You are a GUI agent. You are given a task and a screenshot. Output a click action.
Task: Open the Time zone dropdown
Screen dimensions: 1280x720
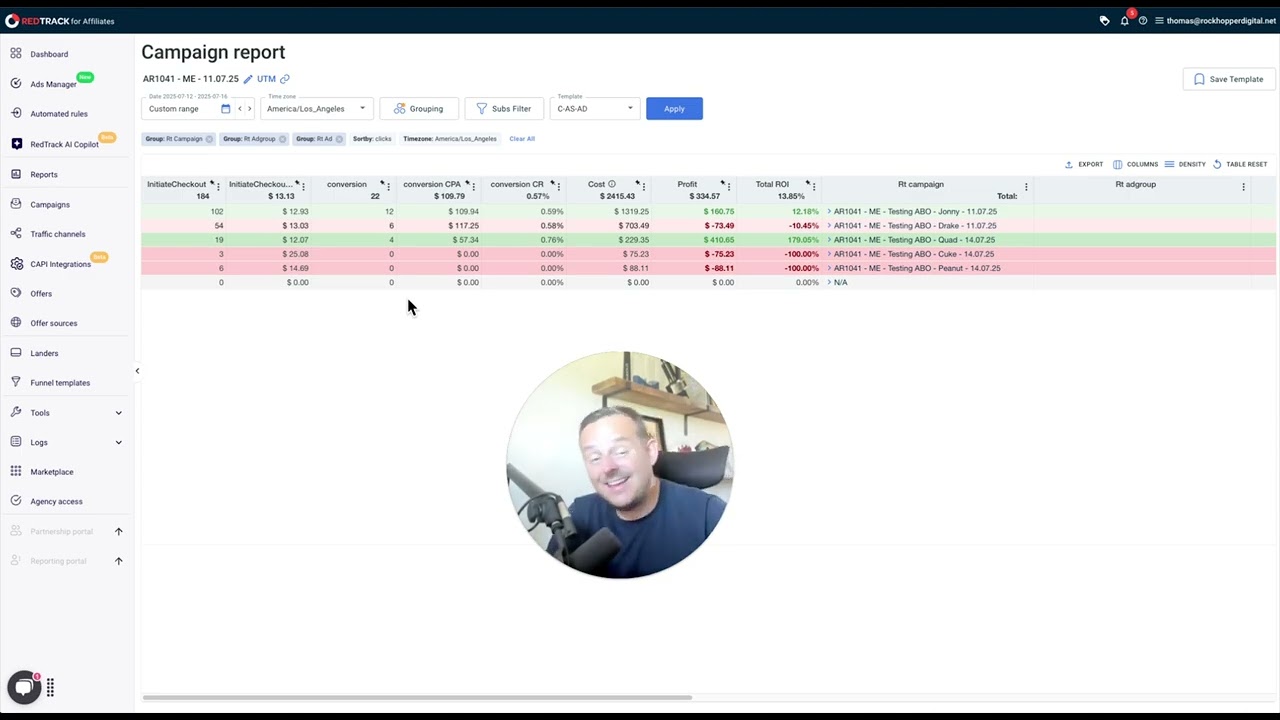point(317,108)
